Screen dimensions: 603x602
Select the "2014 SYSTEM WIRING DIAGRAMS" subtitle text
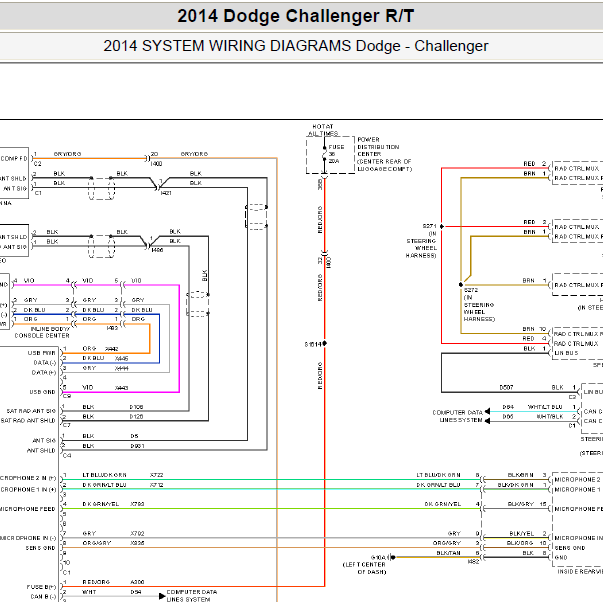pyautogui.click(x=228, y=46)
